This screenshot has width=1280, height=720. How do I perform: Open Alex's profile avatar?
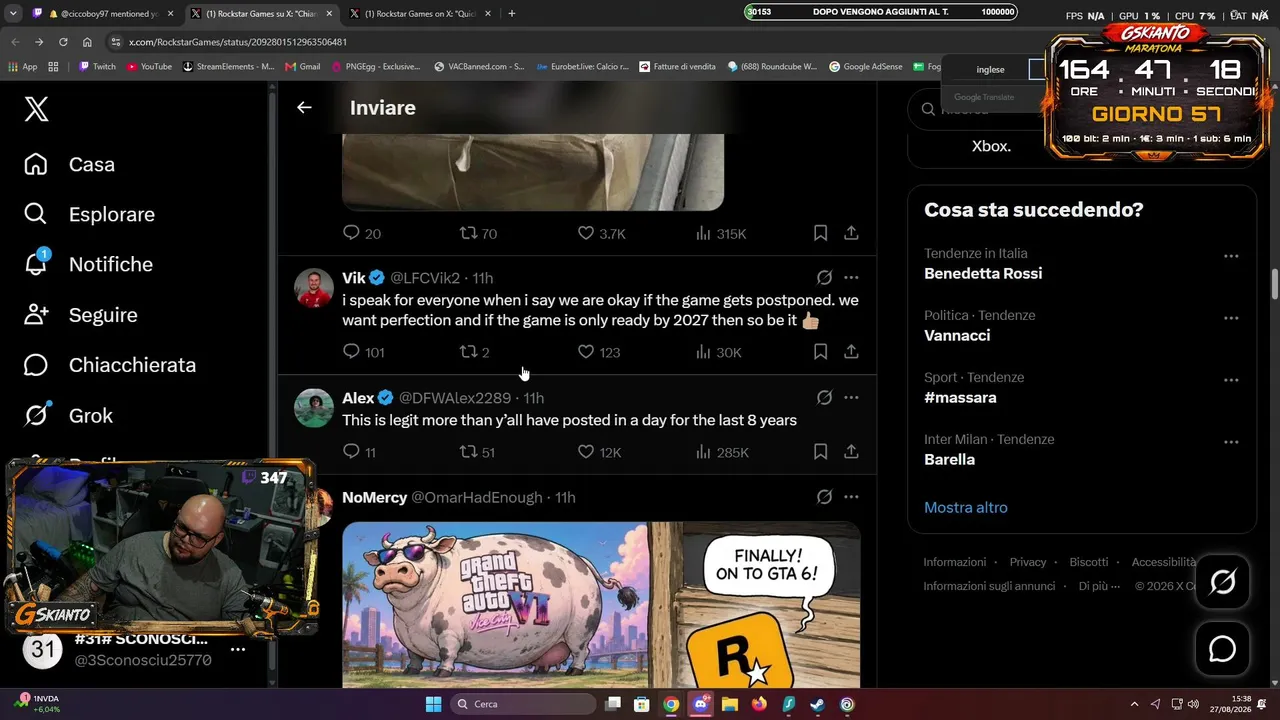point(314,408)
